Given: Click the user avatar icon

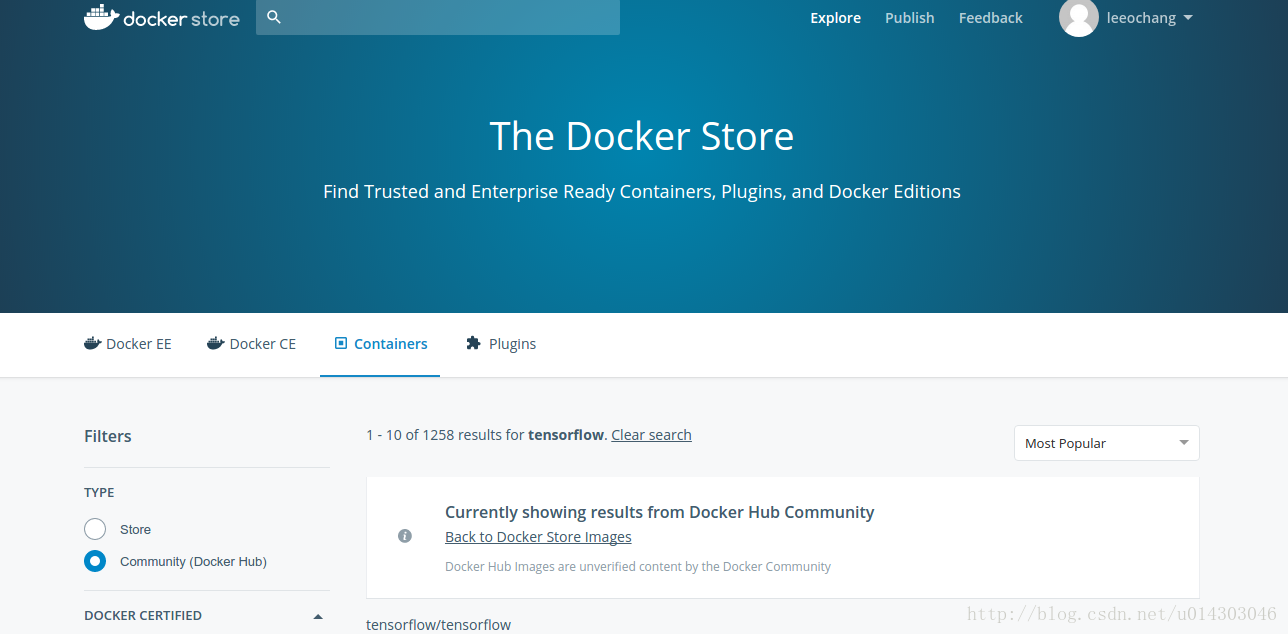Looking at the screenshot, I should pos(1078,17).
